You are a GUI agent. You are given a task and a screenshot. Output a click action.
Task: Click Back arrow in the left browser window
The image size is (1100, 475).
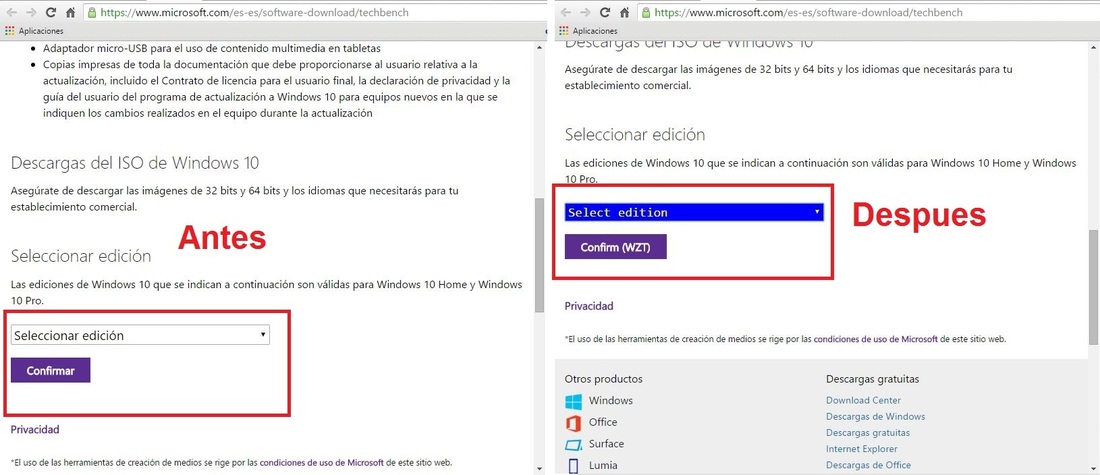[x=12, y=13]
